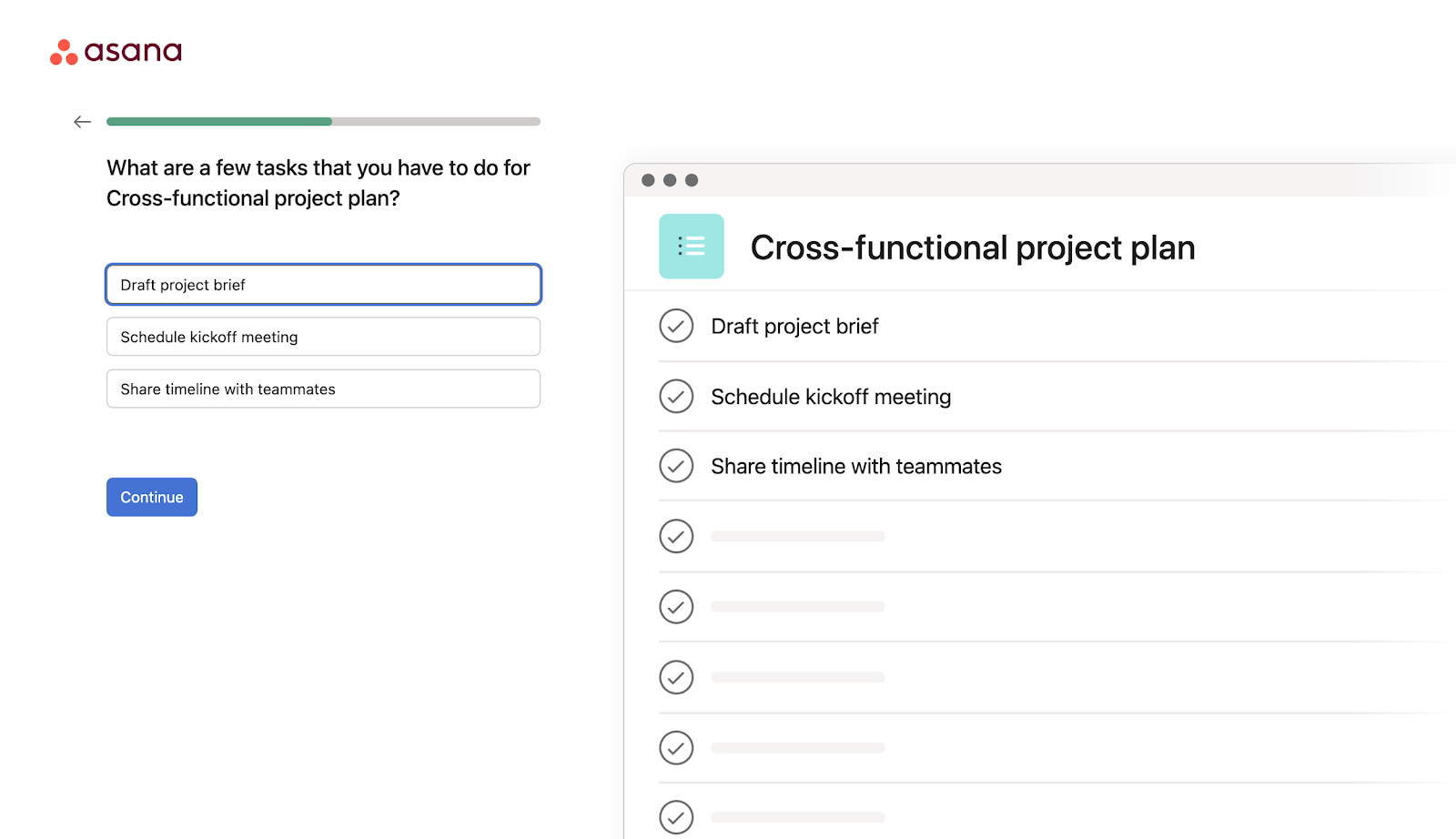The image size is (1456, 839).
Task: Focus the "Draft project brief" input field
Action: click(323, 285)
